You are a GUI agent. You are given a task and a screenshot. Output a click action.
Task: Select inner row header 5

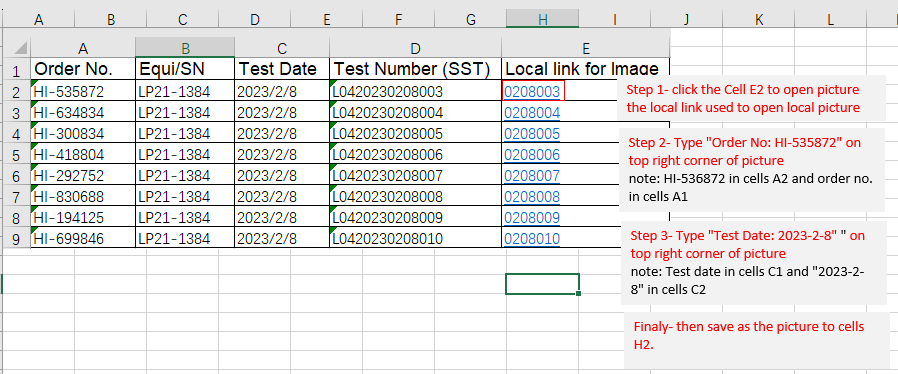(17, 155)
